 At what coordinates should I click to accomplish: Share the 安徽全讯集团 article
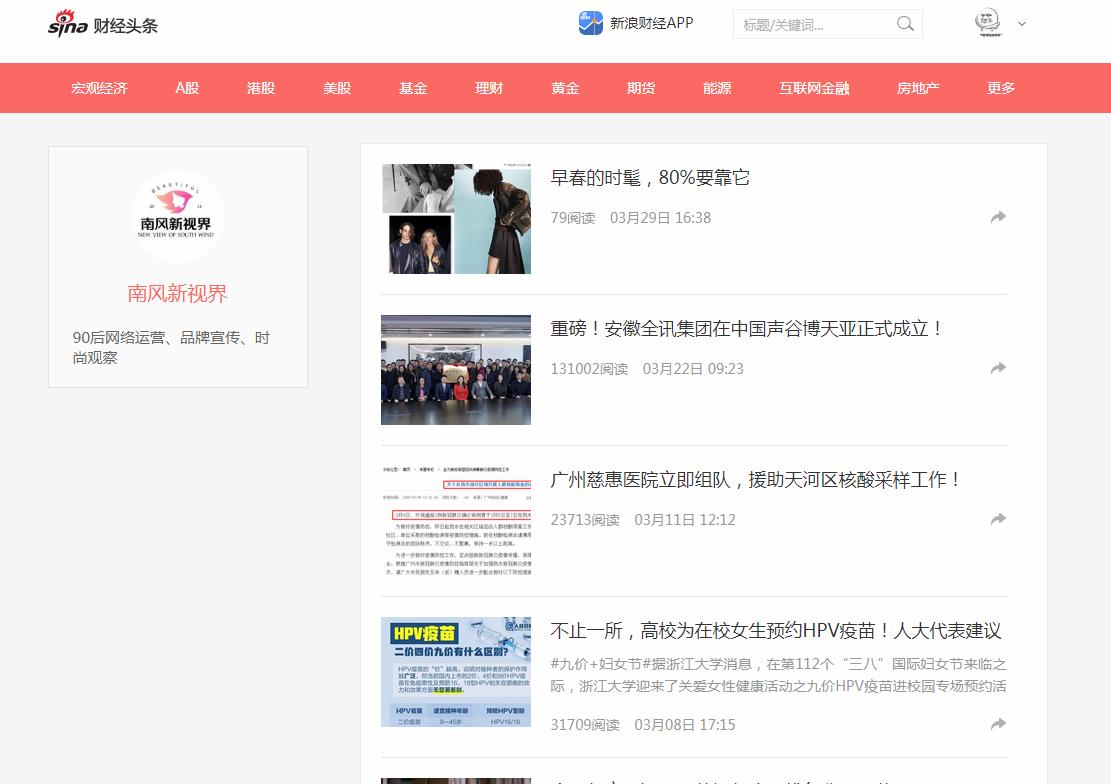point(998,368)
